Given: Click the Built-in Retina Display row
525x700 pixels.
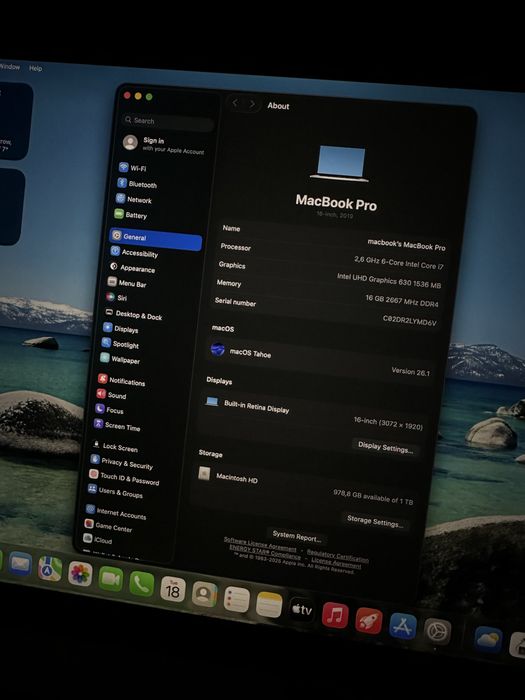Looking at the screenshot, I should [312, 413].
